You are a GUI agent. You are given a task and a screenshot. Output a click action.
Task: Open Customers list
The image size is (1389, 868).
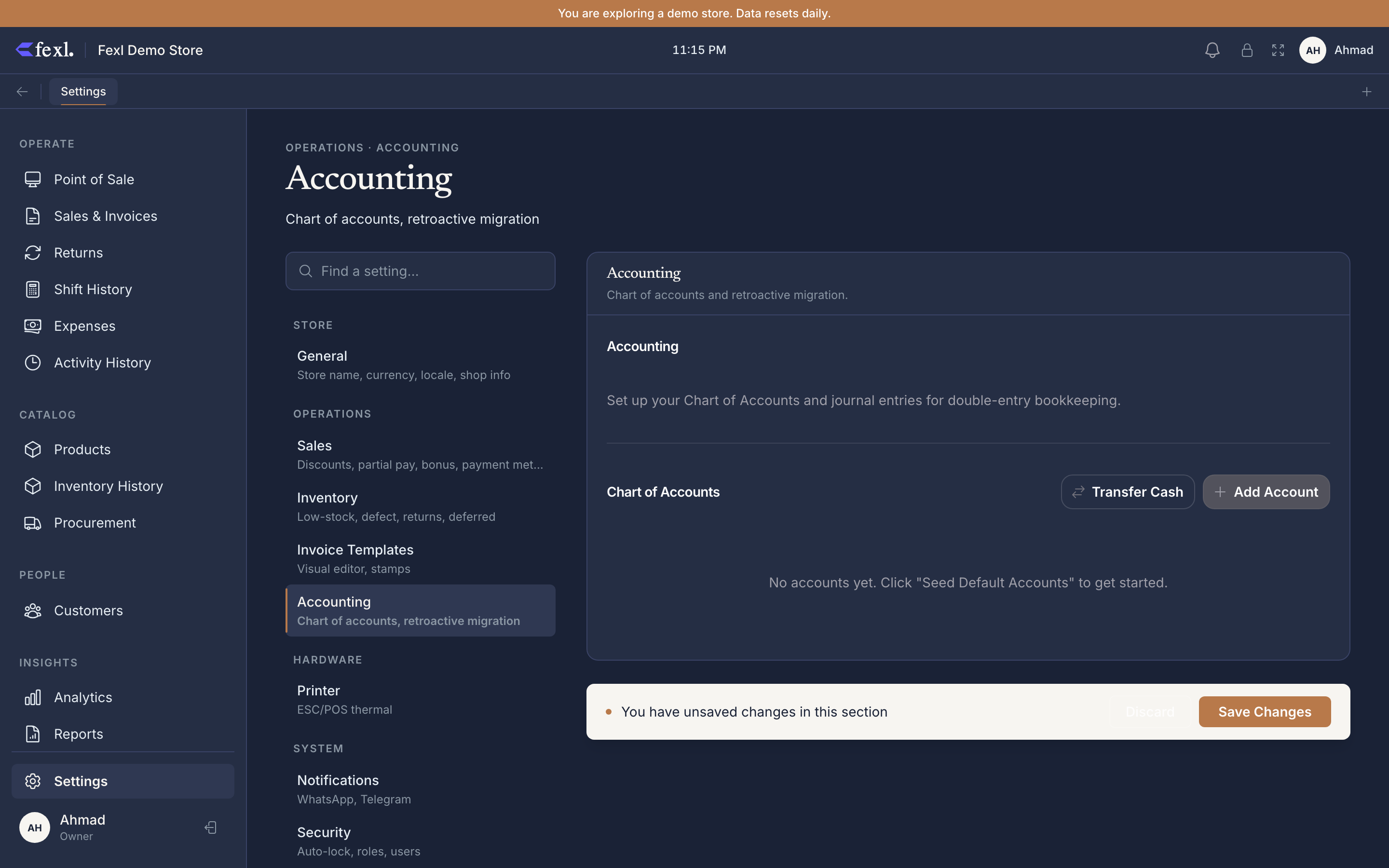(123, 610)
